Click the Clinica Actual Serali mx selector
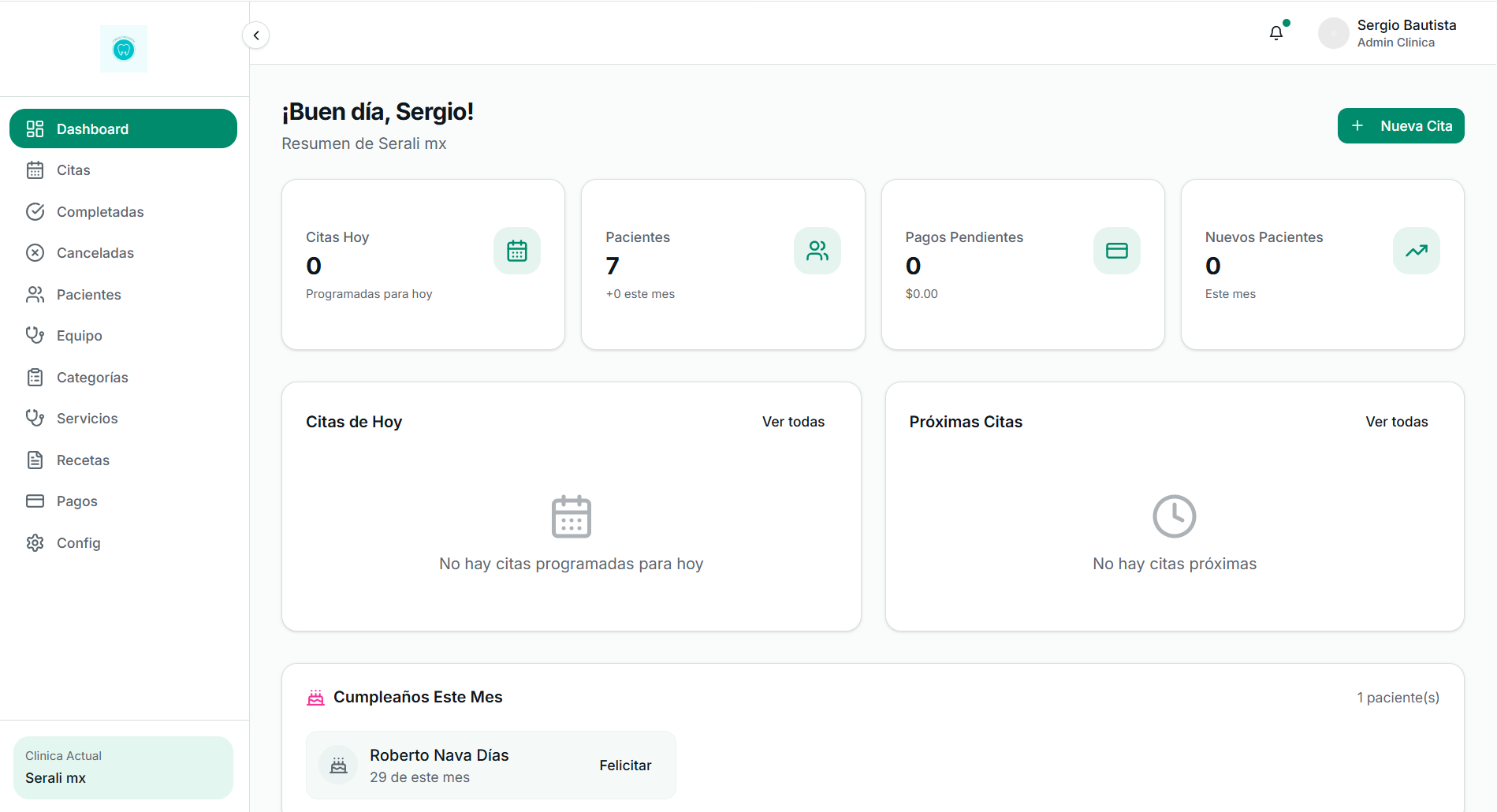1497x812 pixels. pos(123,768)
